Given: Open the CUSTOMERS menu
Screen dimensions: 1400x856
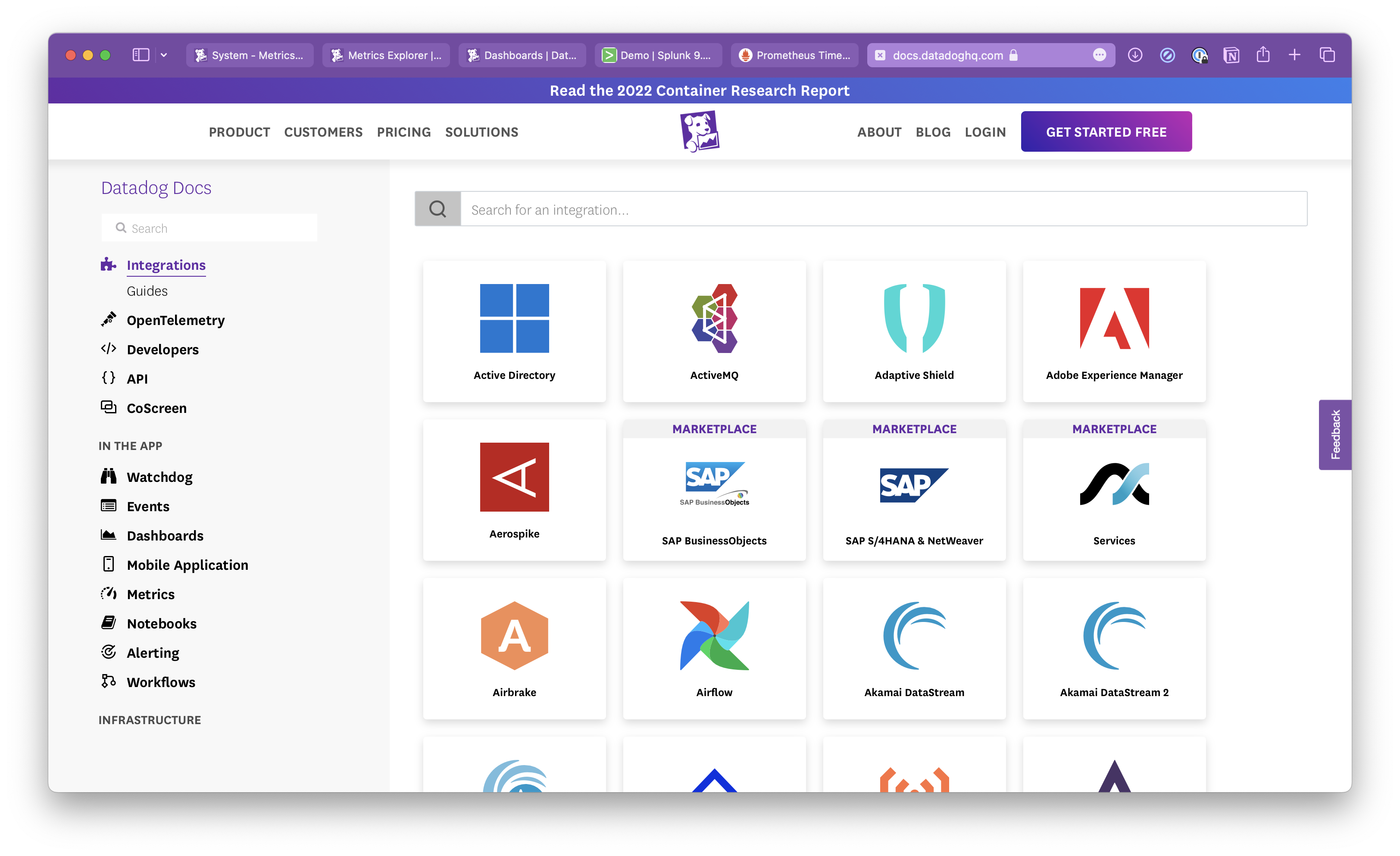Looking at the screenshot, I should [x=323, y=132].
